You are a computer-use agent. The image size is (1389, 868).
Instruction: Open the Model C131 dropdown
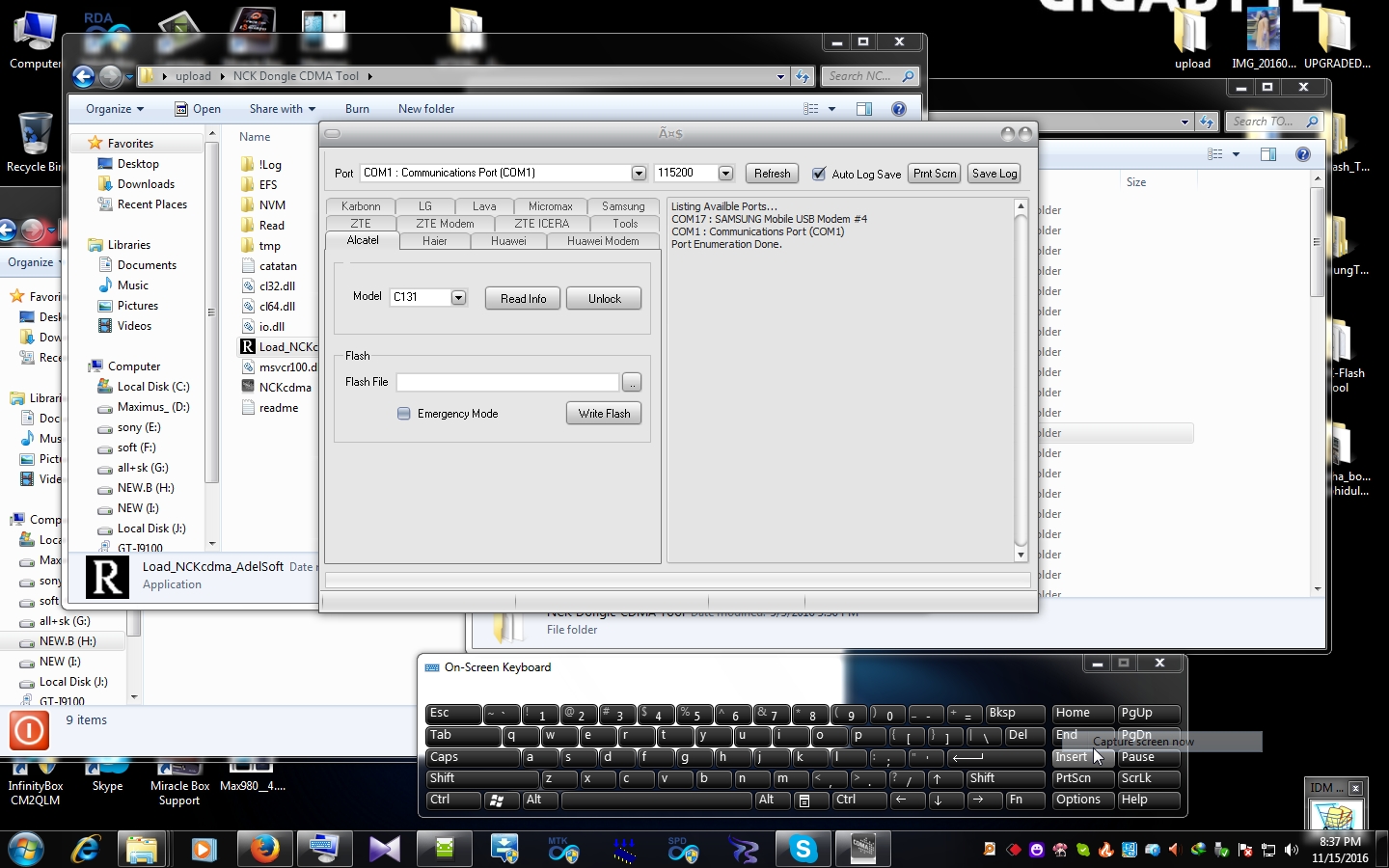[x=458, y=297]
